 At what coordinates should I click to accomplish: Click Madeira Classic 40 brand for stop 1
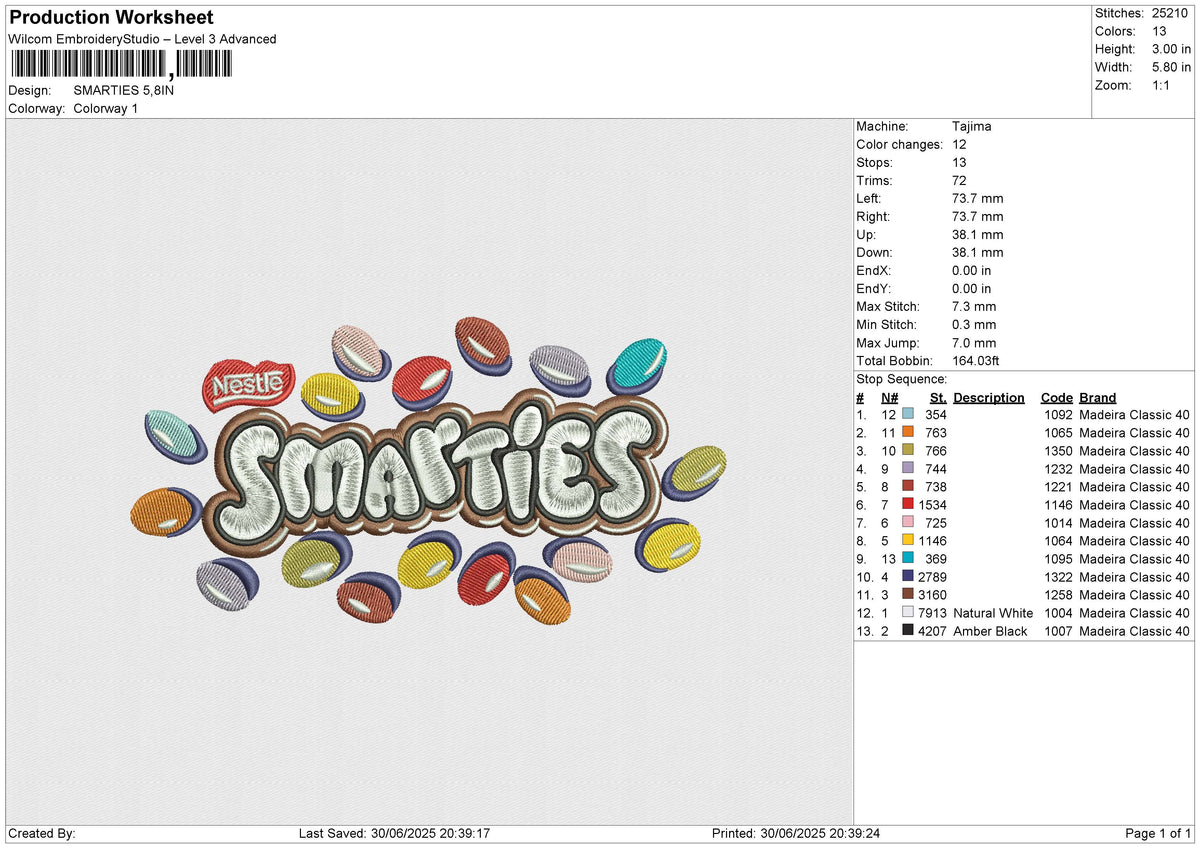click(1135, 414)
